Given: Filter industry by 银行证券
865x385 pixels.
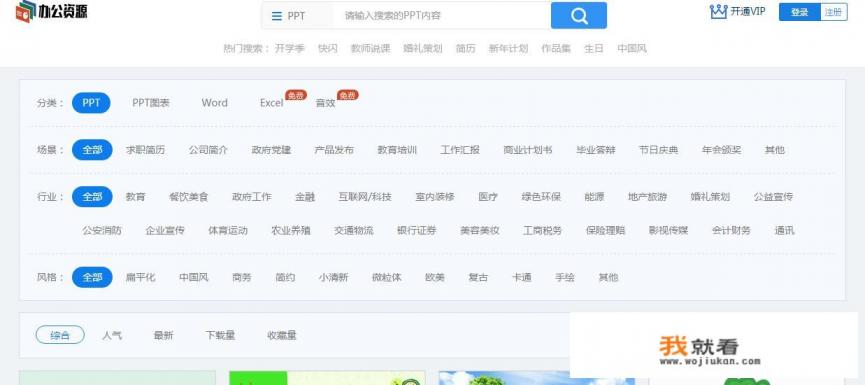Looking at the screenshot, I should coord(417,231).
